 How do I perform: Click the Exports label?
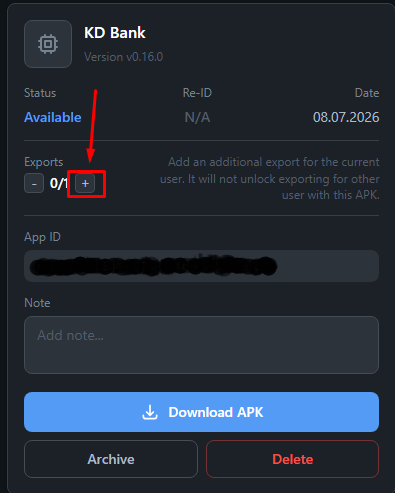pos(44,162)
